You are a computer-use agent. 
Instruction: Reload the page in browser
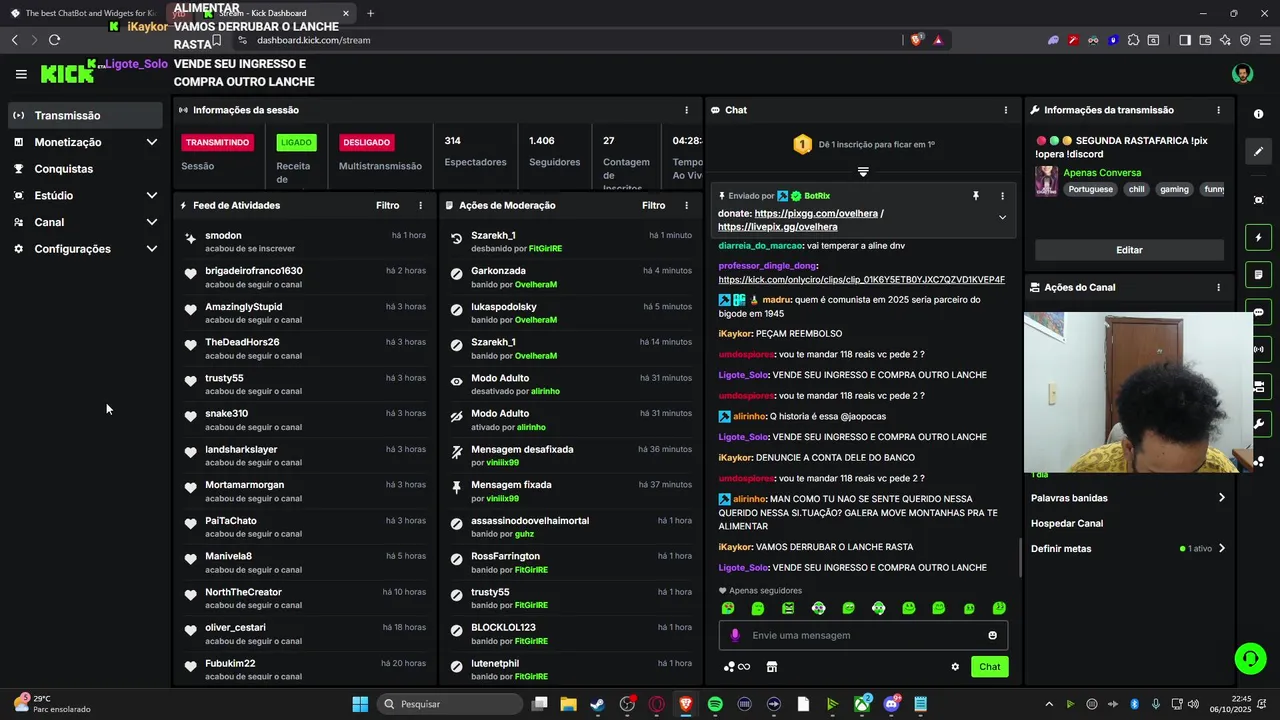[54, 40]
